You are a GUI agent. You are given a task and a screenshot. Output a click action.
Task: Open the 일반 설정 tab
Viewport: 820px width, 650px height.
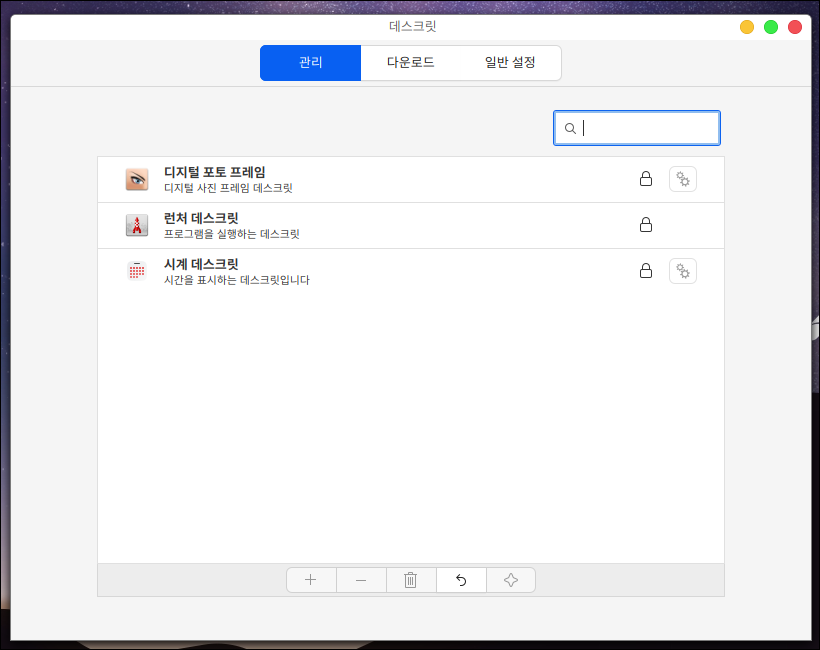tap(510, 62)
